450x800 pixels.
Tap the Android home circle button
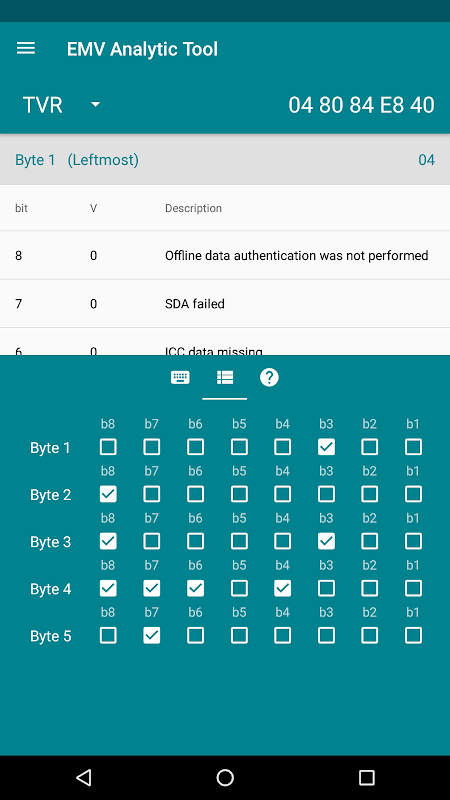[225, 778]
